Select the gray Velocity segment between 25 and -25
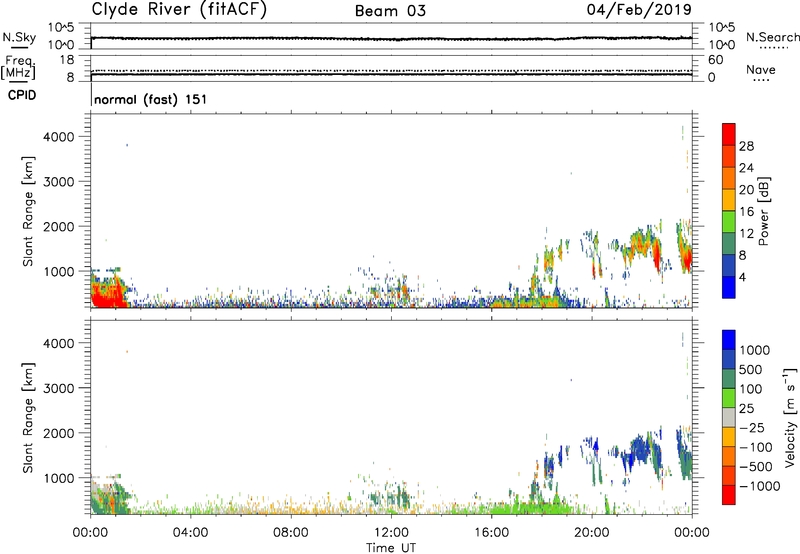Viewport: 800px width, 554px height. click(729, 417)
